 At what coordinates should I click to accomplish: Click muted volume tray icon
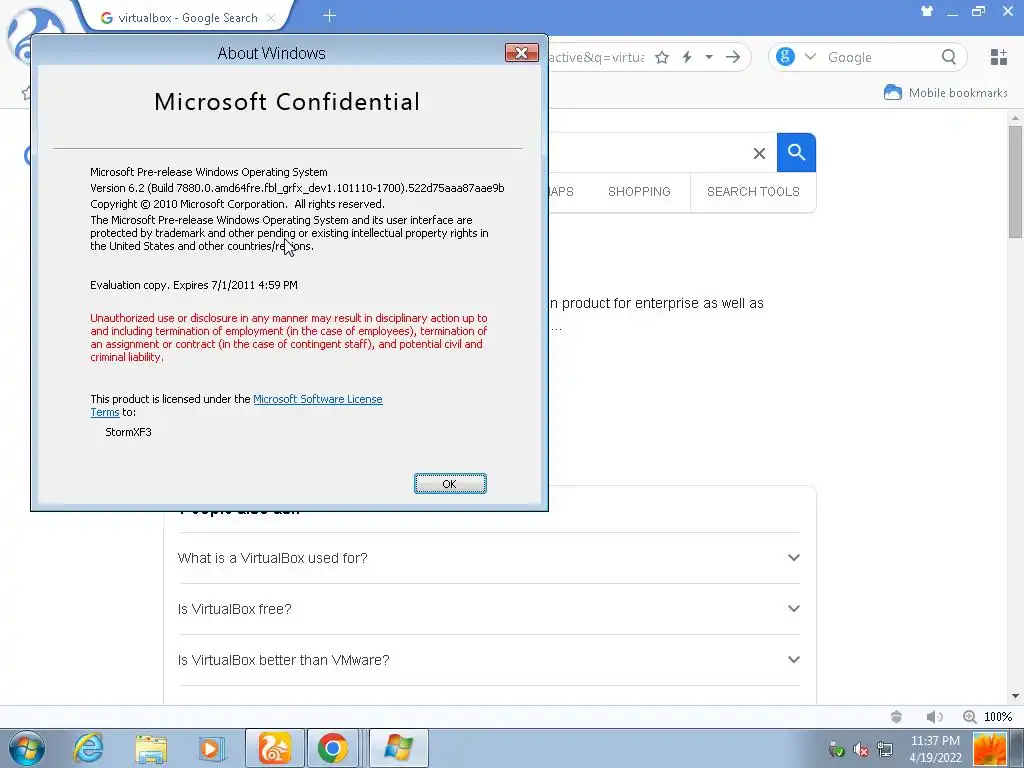coord(860,749)
